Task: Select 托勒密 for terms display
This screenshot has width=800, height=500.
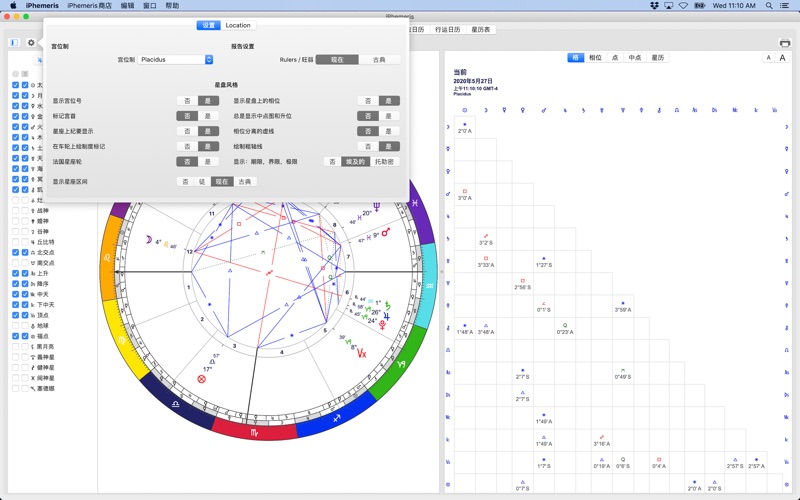Action: 385,161
